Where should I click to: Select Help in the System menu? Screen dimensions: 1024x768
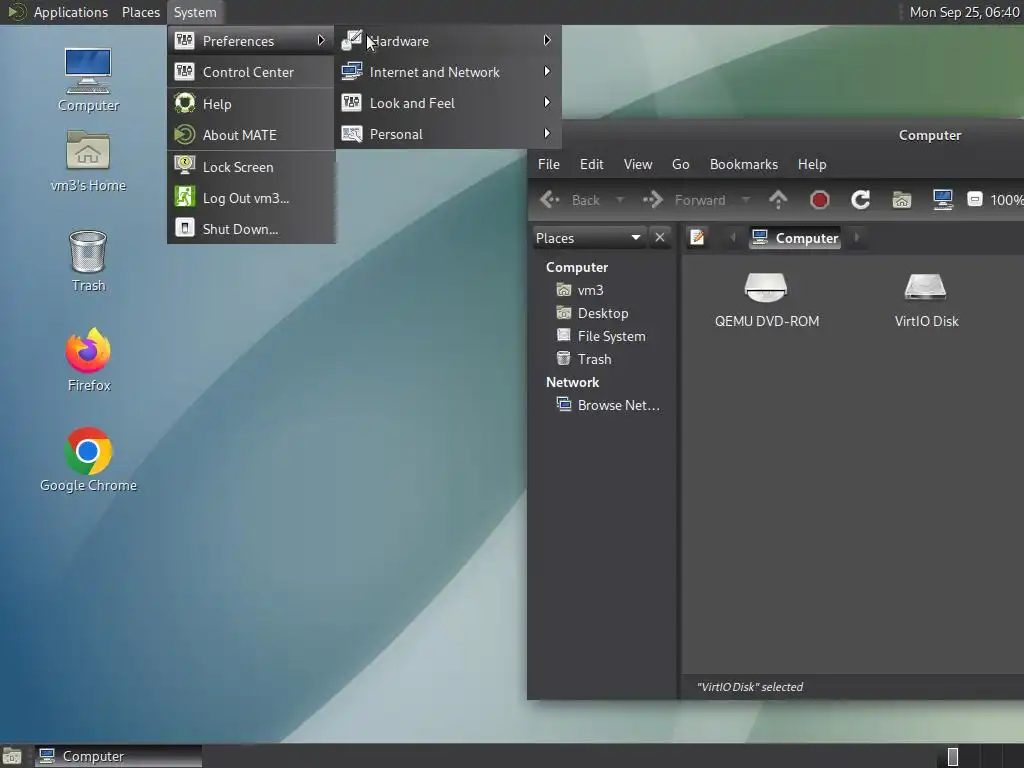click(x=251, y=104)
